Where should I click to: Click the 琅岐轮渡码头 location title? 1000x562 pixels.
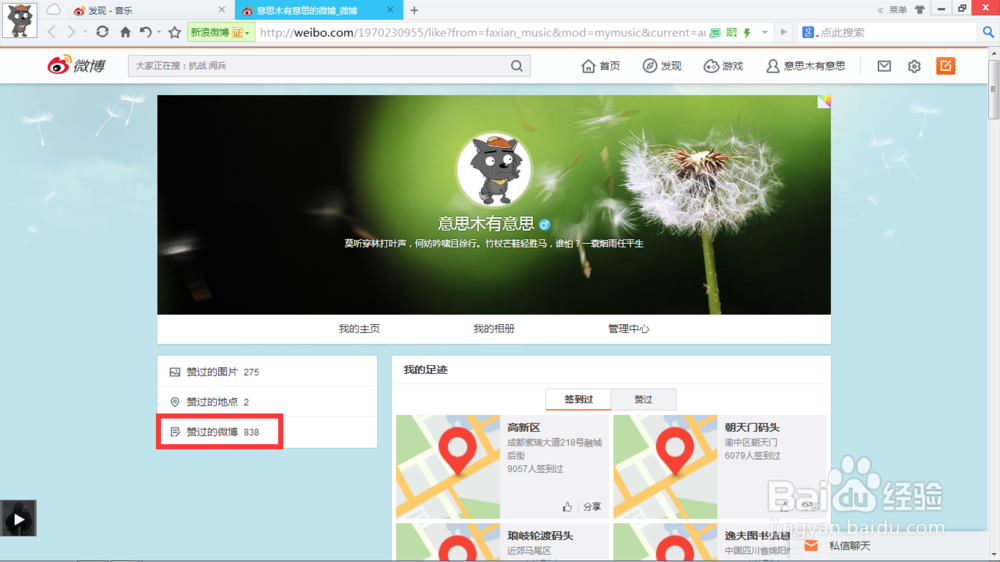pyautogui.click(x=540, y=536)
